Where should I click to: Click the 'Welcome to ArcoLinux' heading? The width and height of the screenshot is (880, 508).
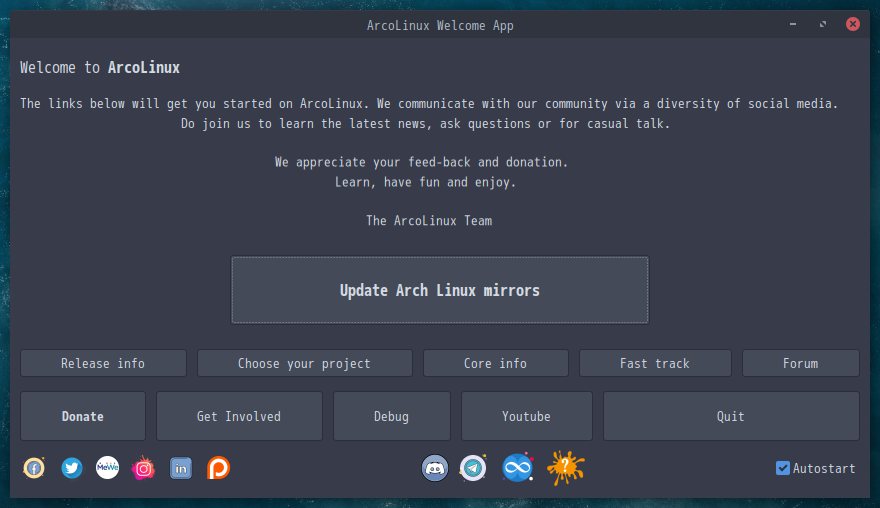[100, 68]
